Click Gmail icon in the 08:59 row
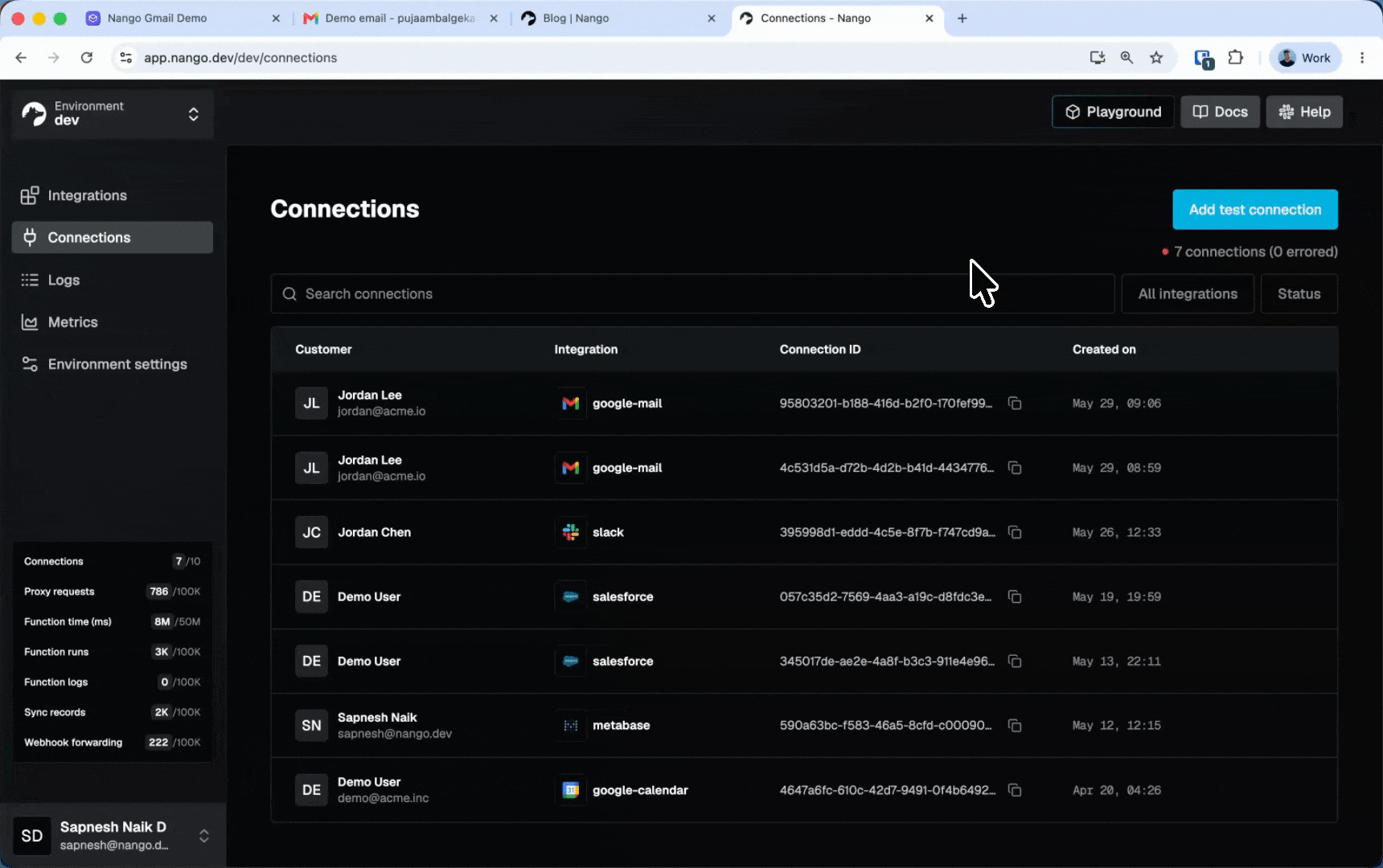Viewport: 1383px width, 868px height. coord(571,468)
